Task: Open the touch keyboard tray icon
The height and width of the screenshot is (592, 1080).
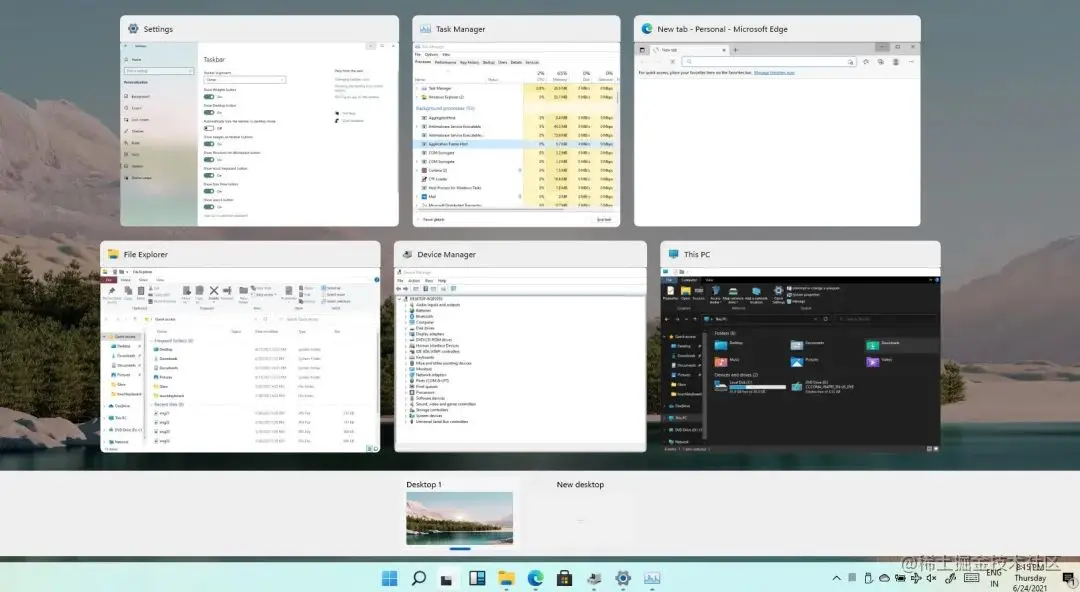Action: [x=972, y=578]
